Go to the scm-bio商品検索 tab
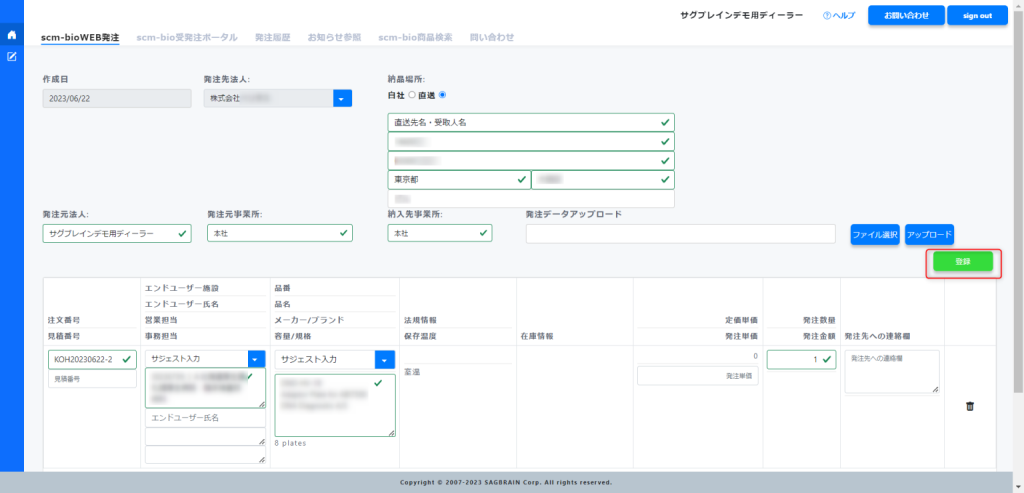Screen dimensions: 1024x493 [x=415, y=37]
